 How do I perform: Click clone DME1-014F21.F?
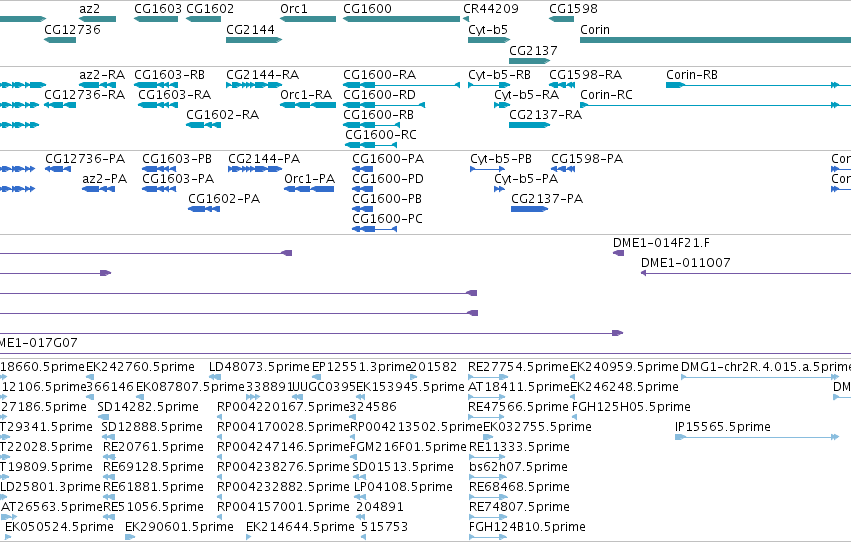(x=618, y=253)
